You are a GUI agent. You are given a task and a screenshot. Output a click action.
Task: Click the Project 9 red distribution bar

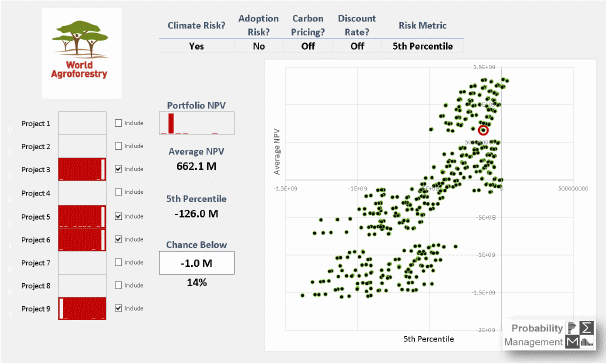pos(82,308)
